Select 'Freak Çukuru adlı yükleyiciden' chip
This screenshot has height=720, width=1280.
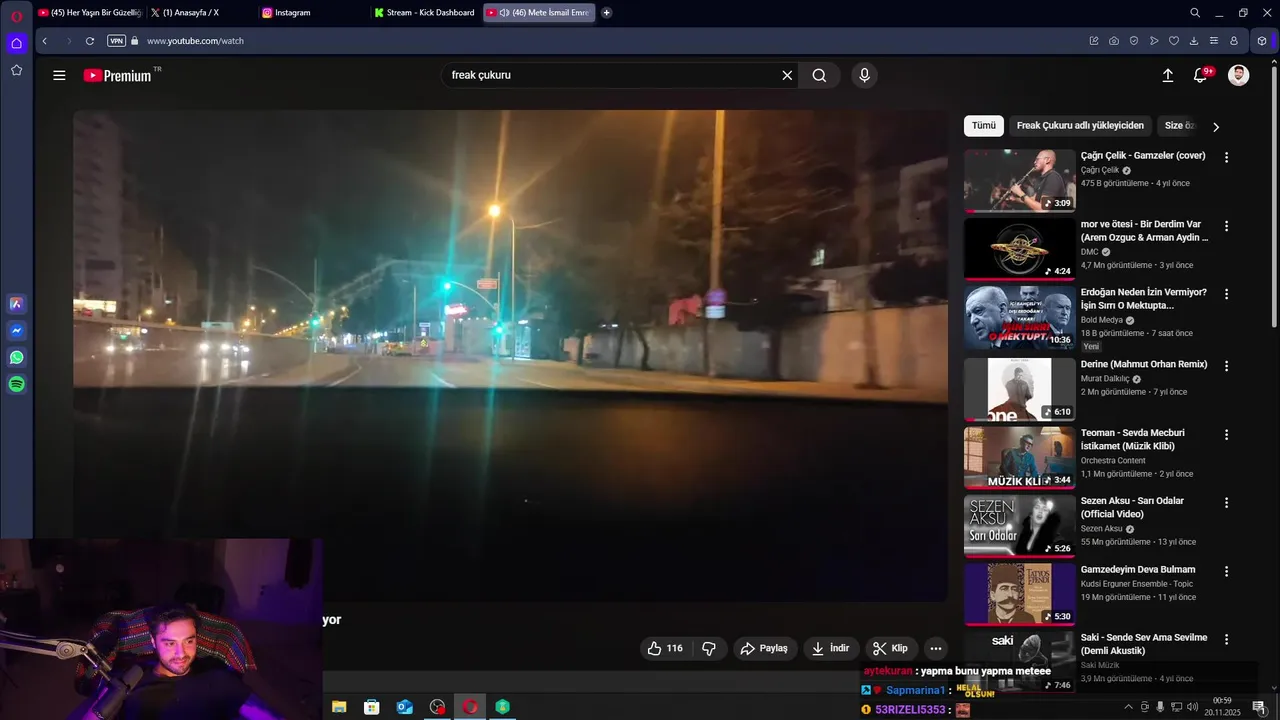pos(1080,126)
